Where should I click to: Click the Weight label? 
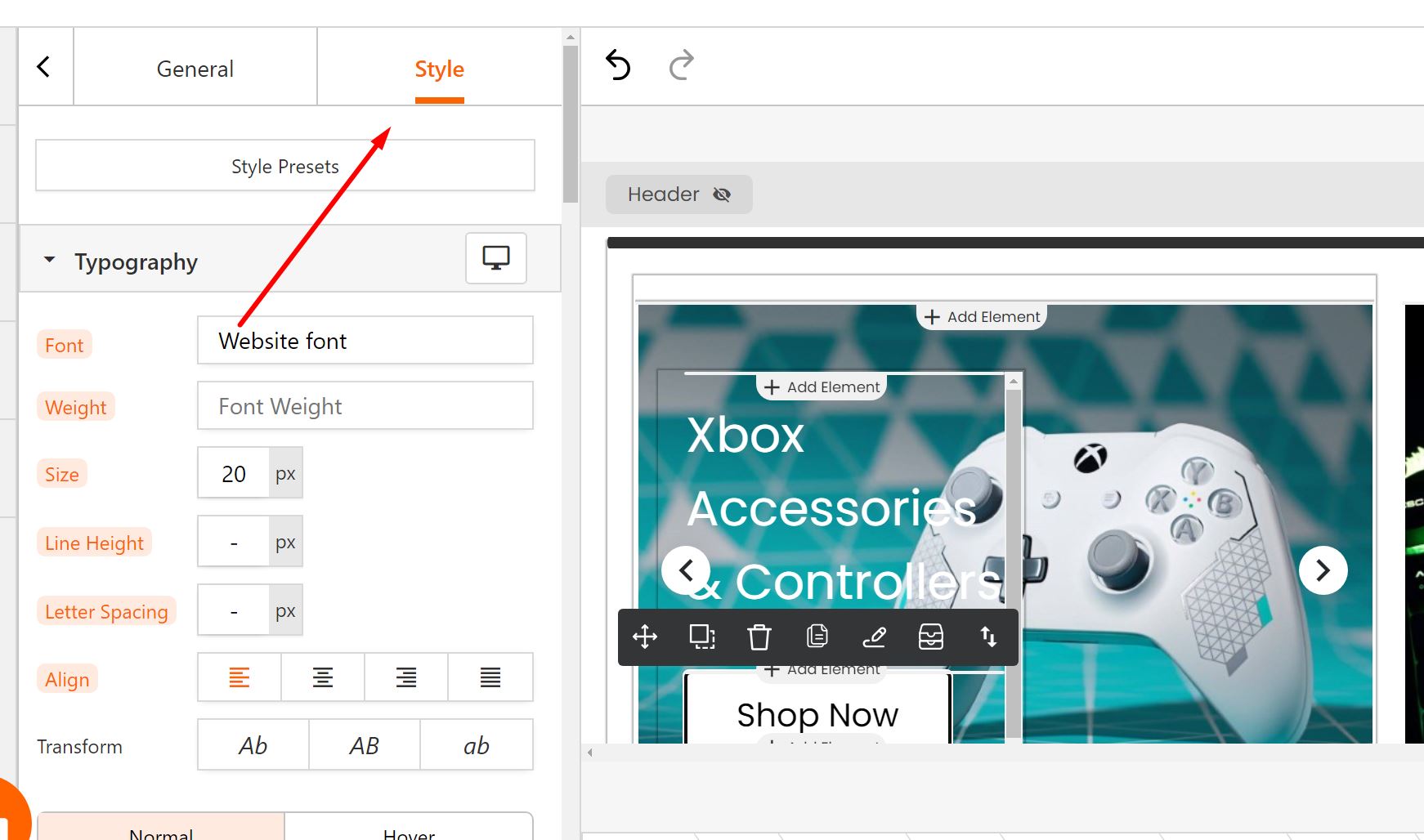[x=76, y=407]
